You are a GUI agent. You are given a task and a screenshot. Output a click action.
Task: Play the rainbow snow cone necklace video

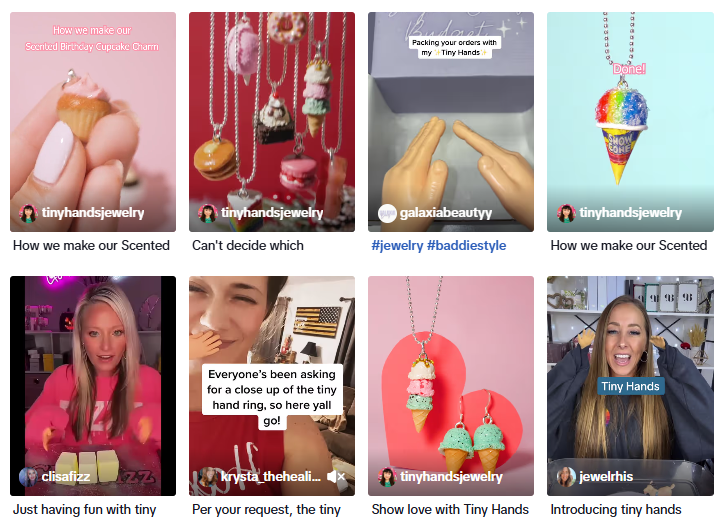[630, 122]
